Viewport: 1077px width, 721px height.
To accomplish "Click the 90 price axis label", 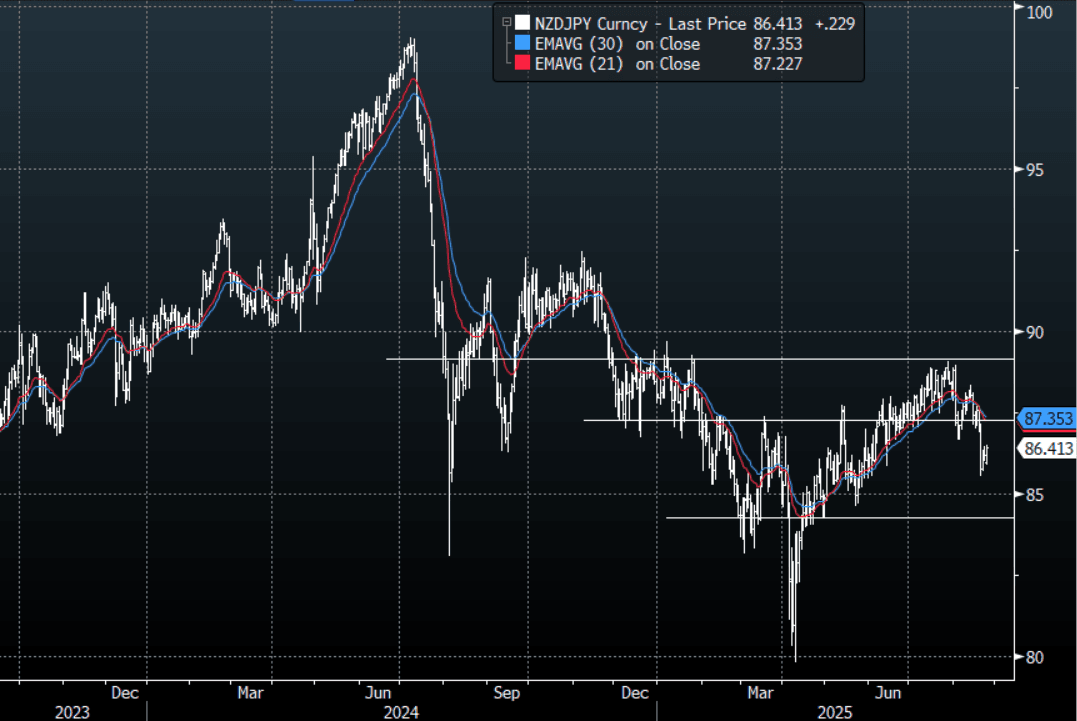I will pyautogui.click(x=1034, y=332).
